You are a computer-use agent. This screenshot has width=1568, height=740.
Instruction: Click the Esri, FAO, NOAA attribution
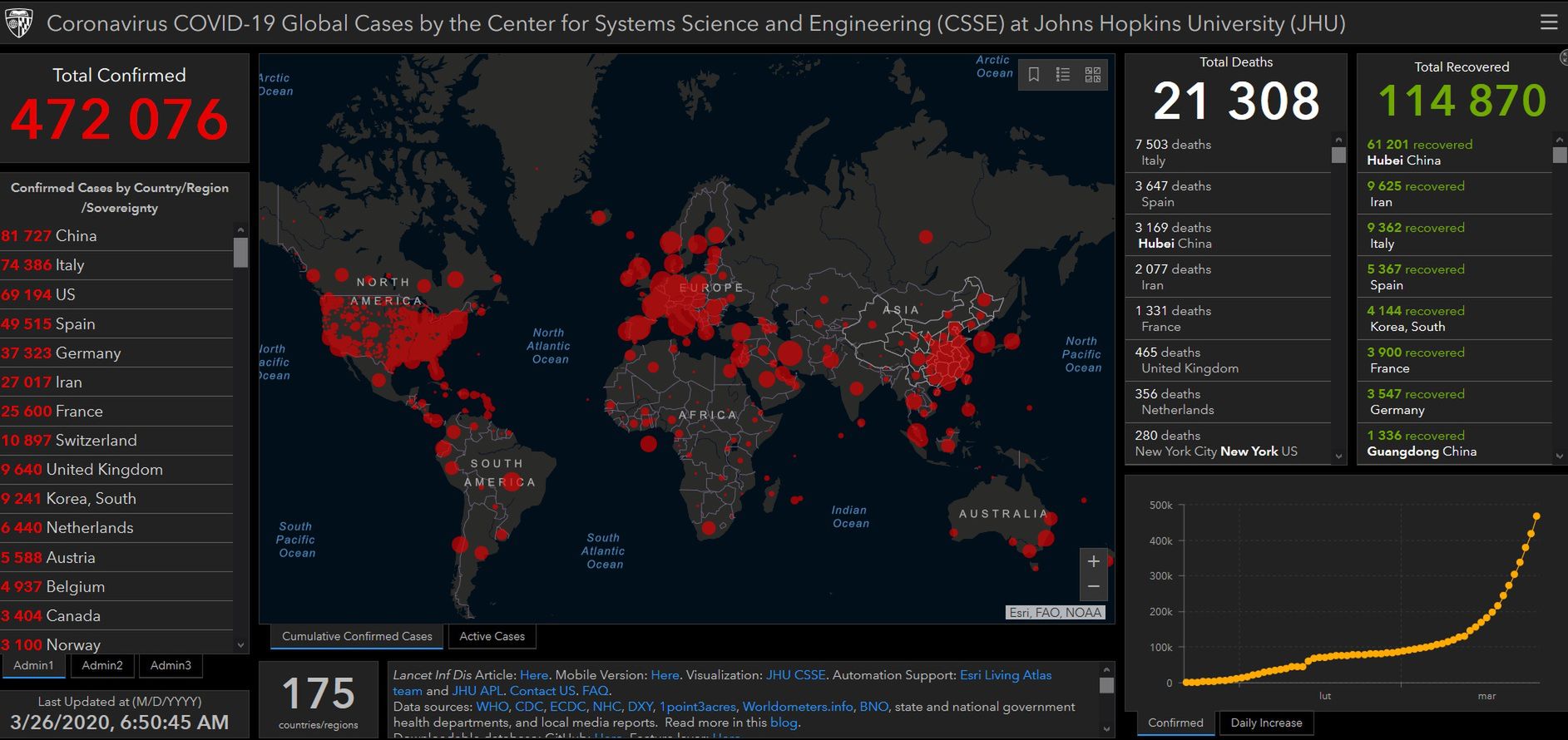(x=1056, y=613)
